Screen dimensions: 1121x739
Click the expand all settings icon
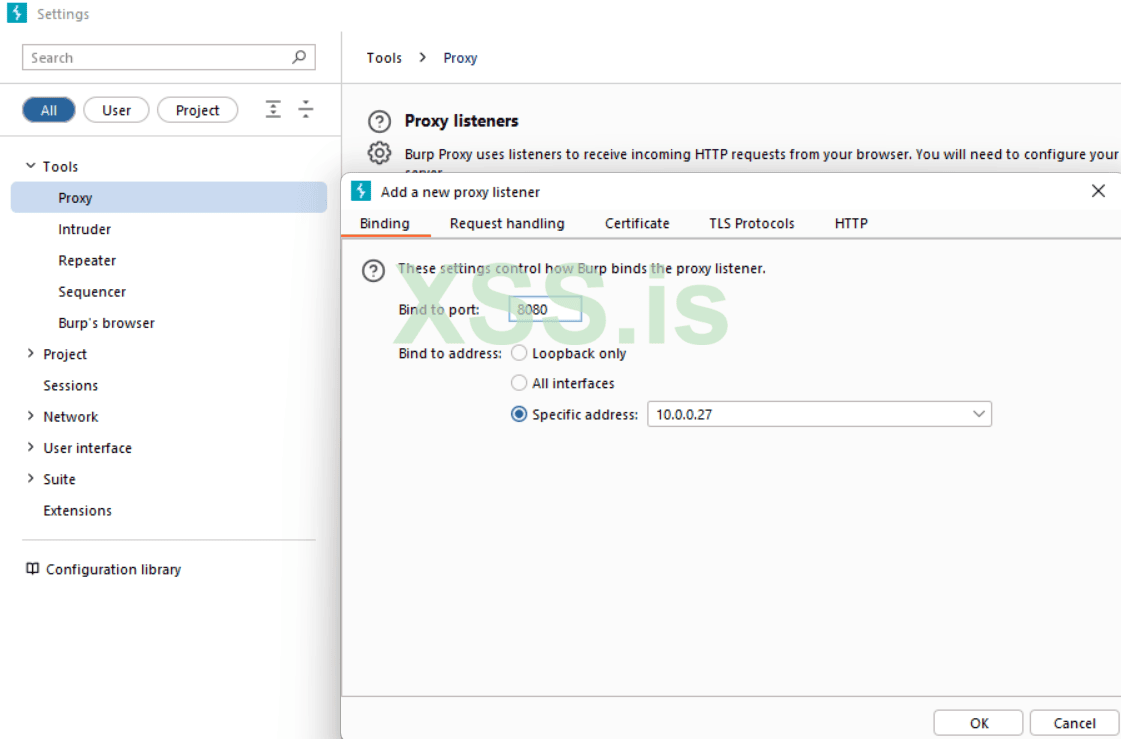click(x=273, y=109)
